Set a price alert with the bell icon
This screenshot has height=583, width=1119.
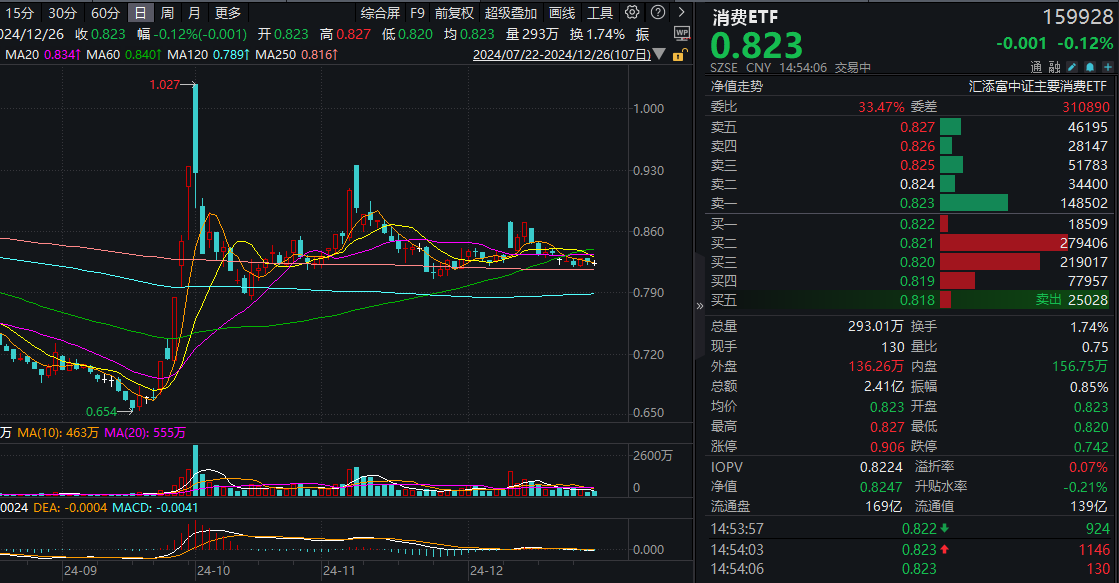click(1090, 66)
